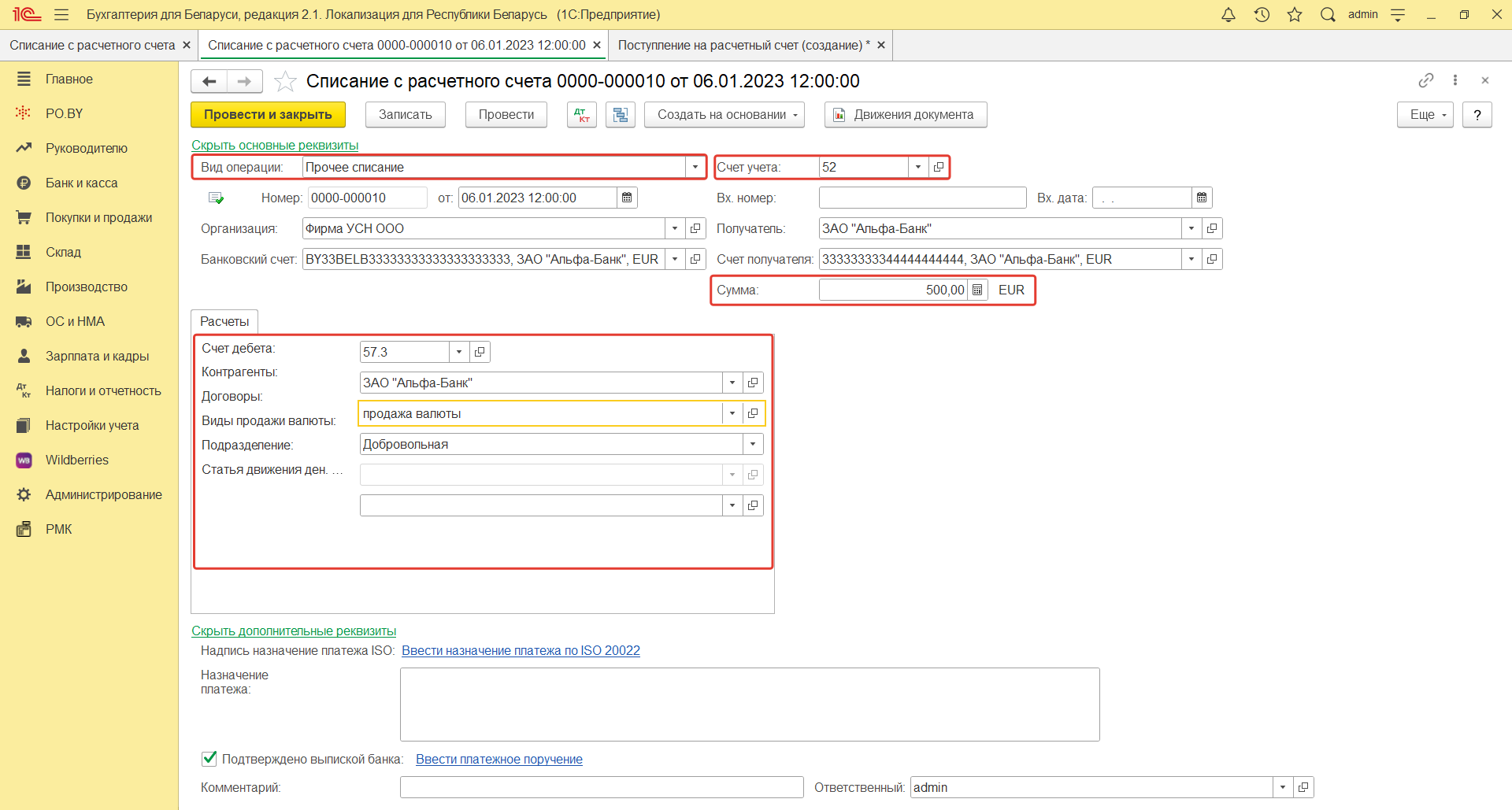The width and height of the screenshot is (1512, 810).
Task: Click the Dt/Kt postings icon in toolbar
Action: (x=581, y=115)
